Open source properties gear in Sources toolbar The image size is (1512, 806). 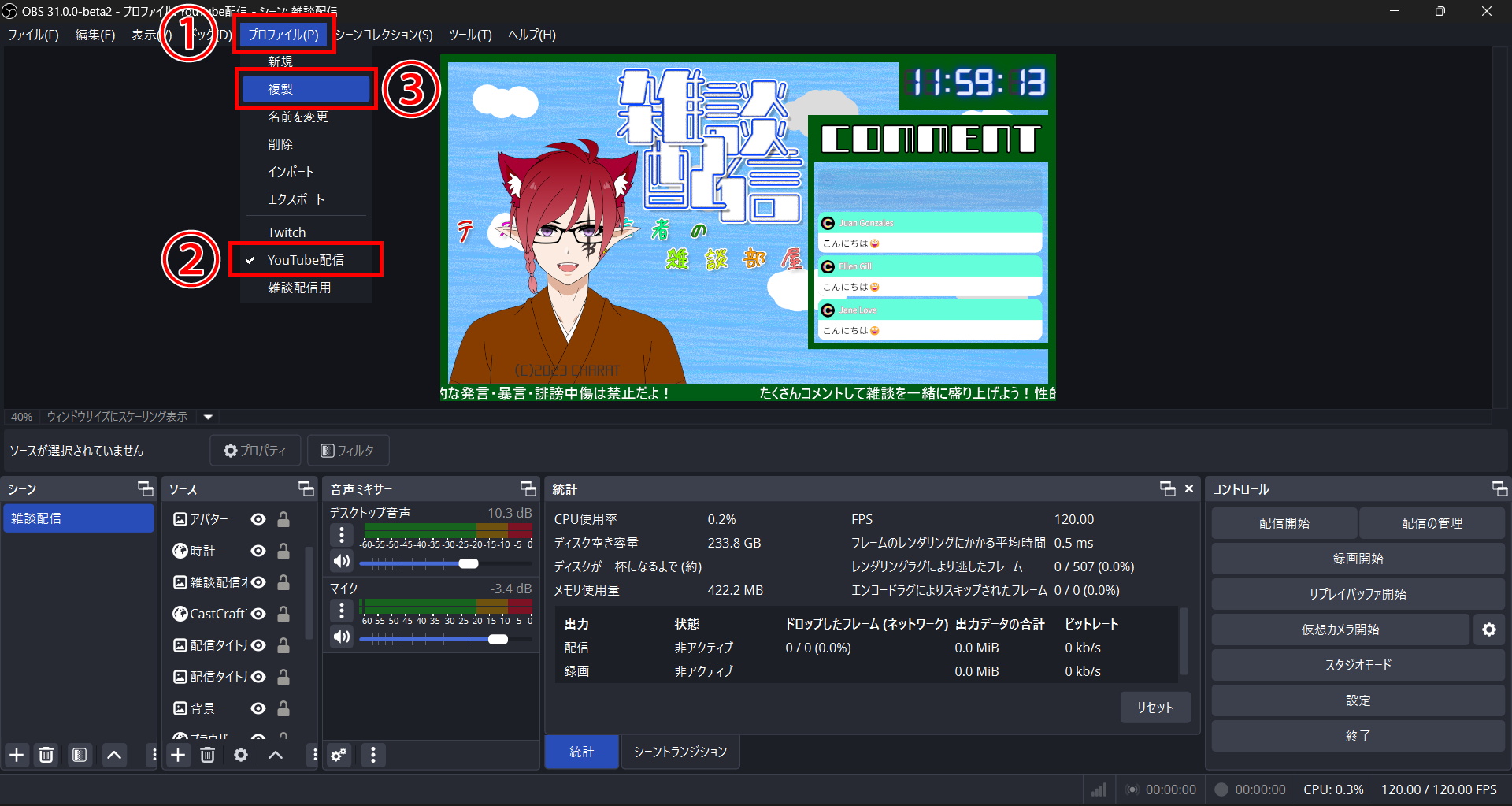point(241,755)
